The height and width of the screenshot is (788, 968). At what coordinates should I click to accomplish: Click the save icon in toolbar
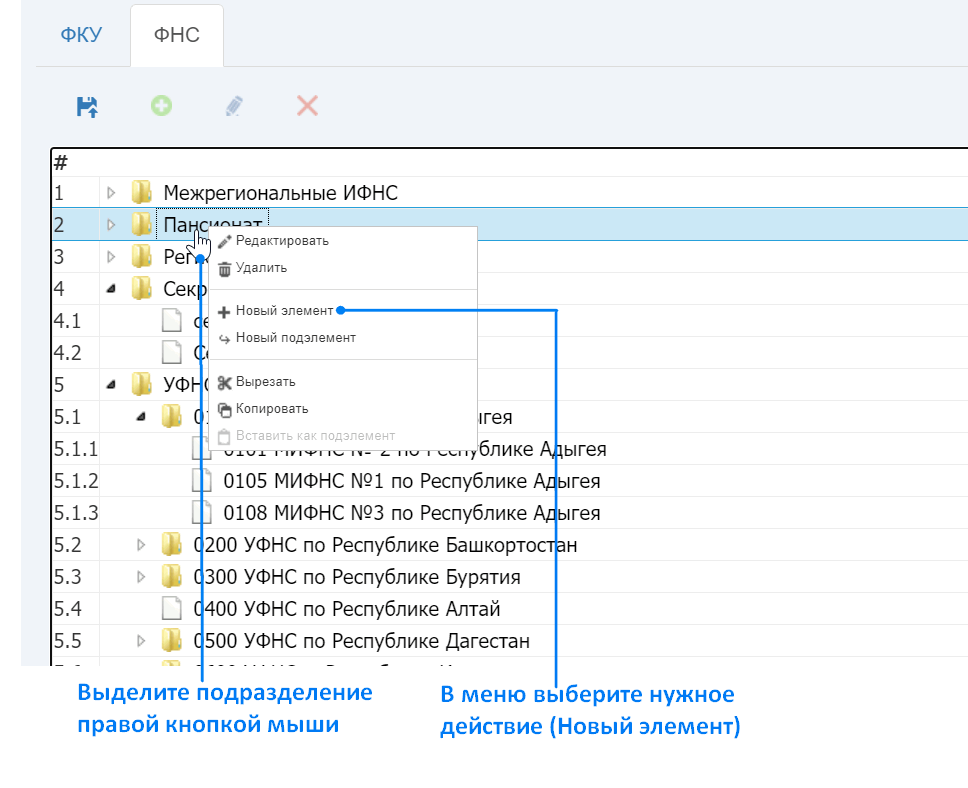[87, 106]
